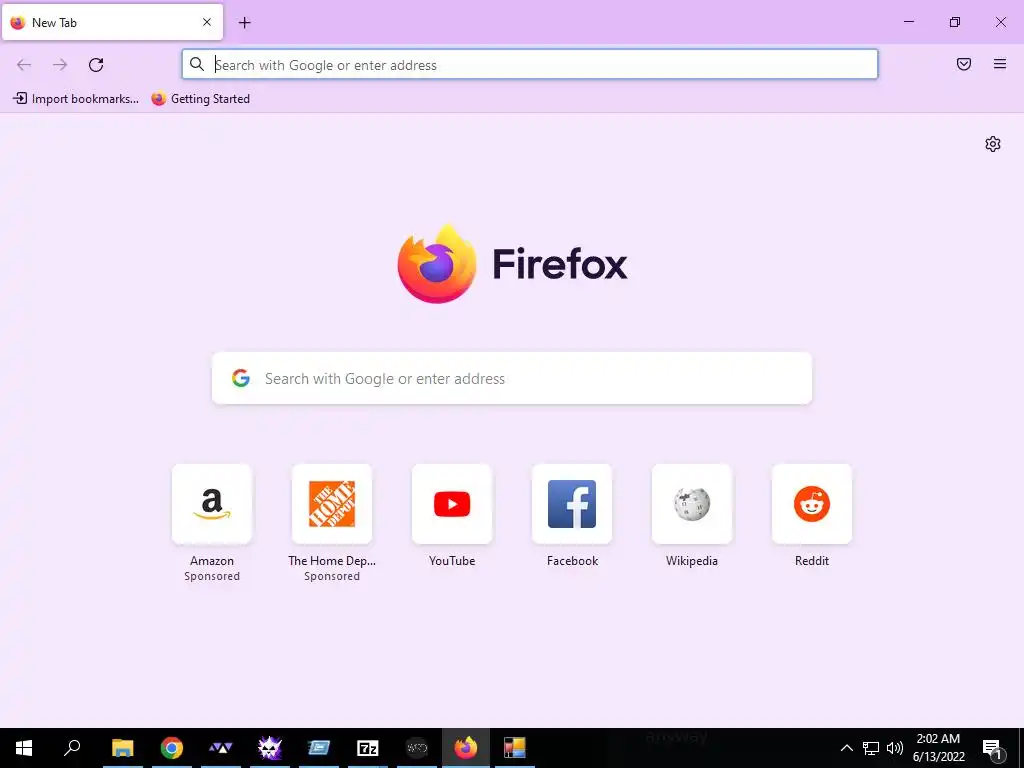Click the Wikipedia label under its tile
Viewport: 1024px width, 768px height.
point(692,561)
